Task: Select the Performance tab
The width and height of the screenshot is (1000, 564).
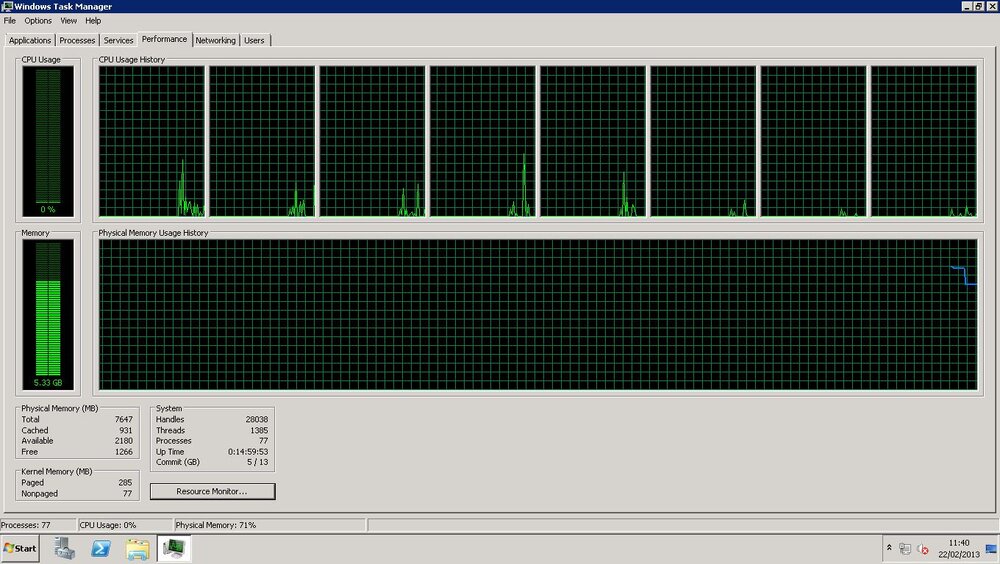Action: tap(165, 39)
